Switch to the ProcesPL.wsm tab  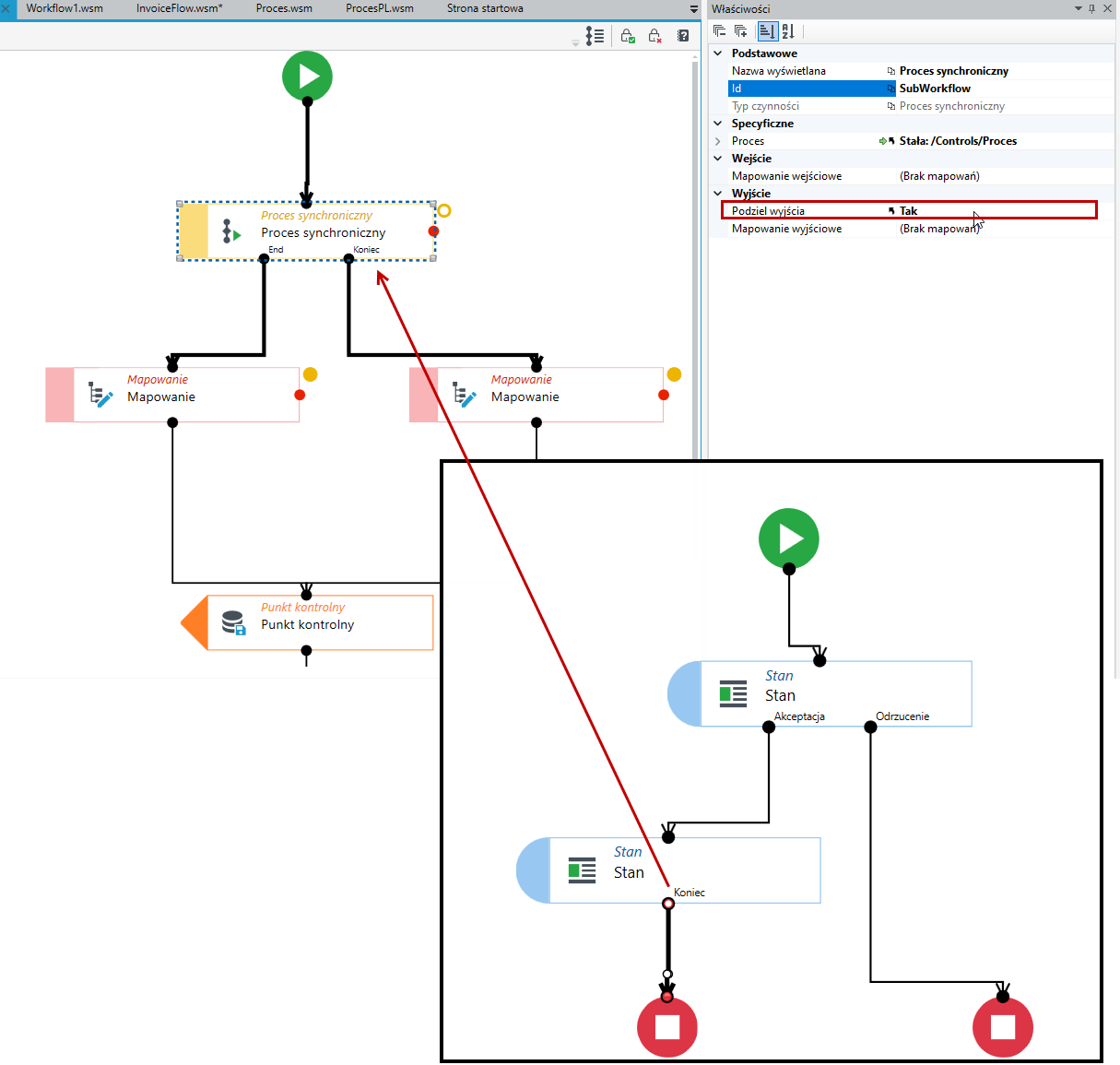[x=380, y=8]
